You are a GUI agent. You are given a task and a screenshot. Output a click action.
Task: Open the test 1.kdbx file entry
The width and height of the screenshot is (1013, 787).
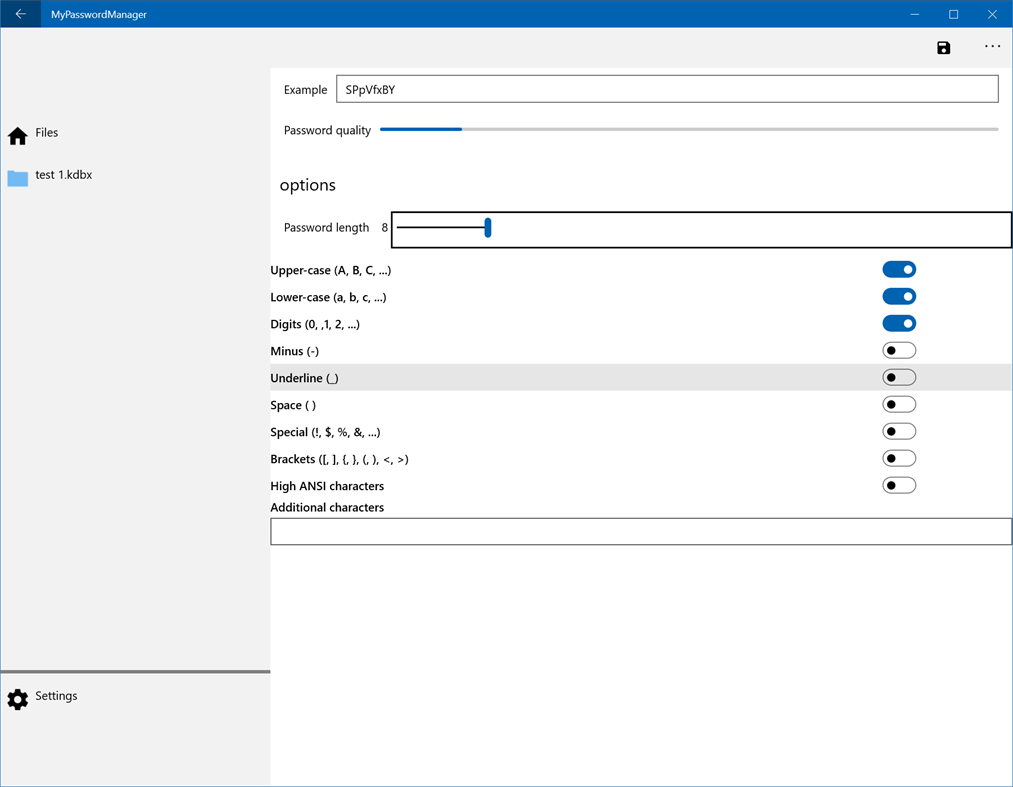point(64,174)
